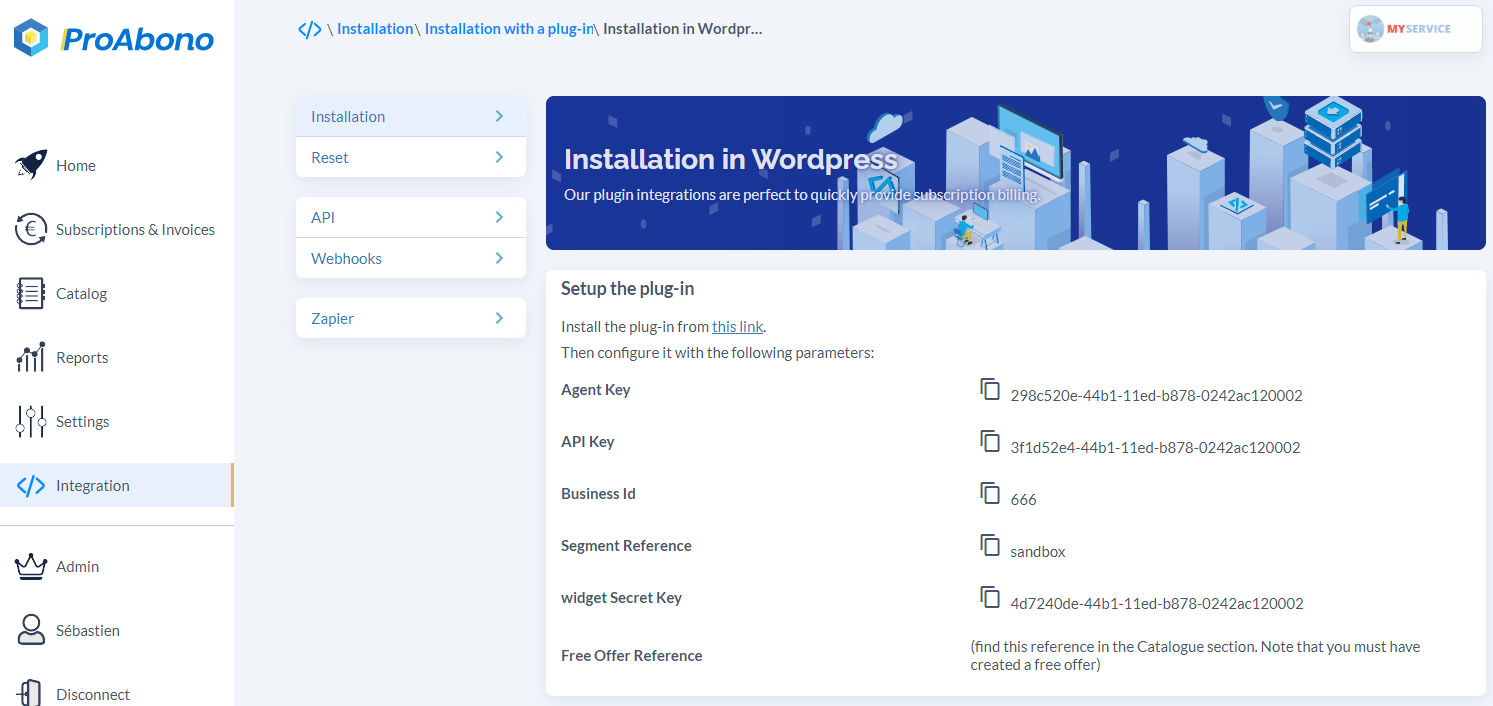
Task: Open the Sébastien account menu item
Action: (117, 630)
